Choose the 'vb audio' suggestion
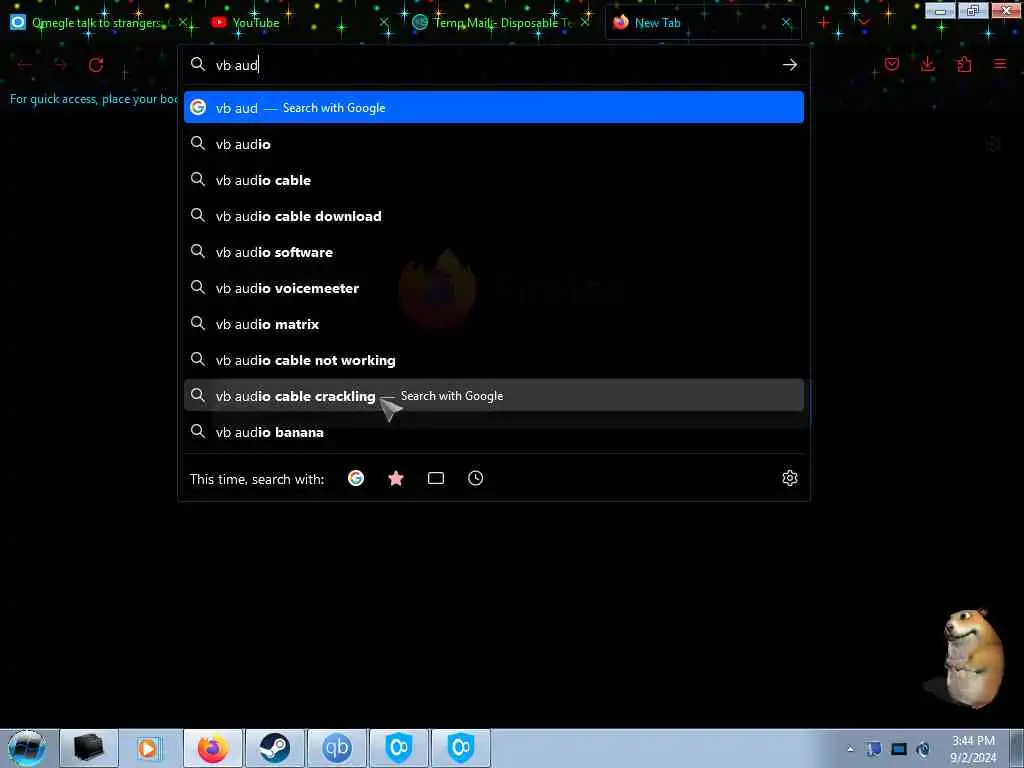Viewport: 1024px width, 768px height. coord(494,144)
